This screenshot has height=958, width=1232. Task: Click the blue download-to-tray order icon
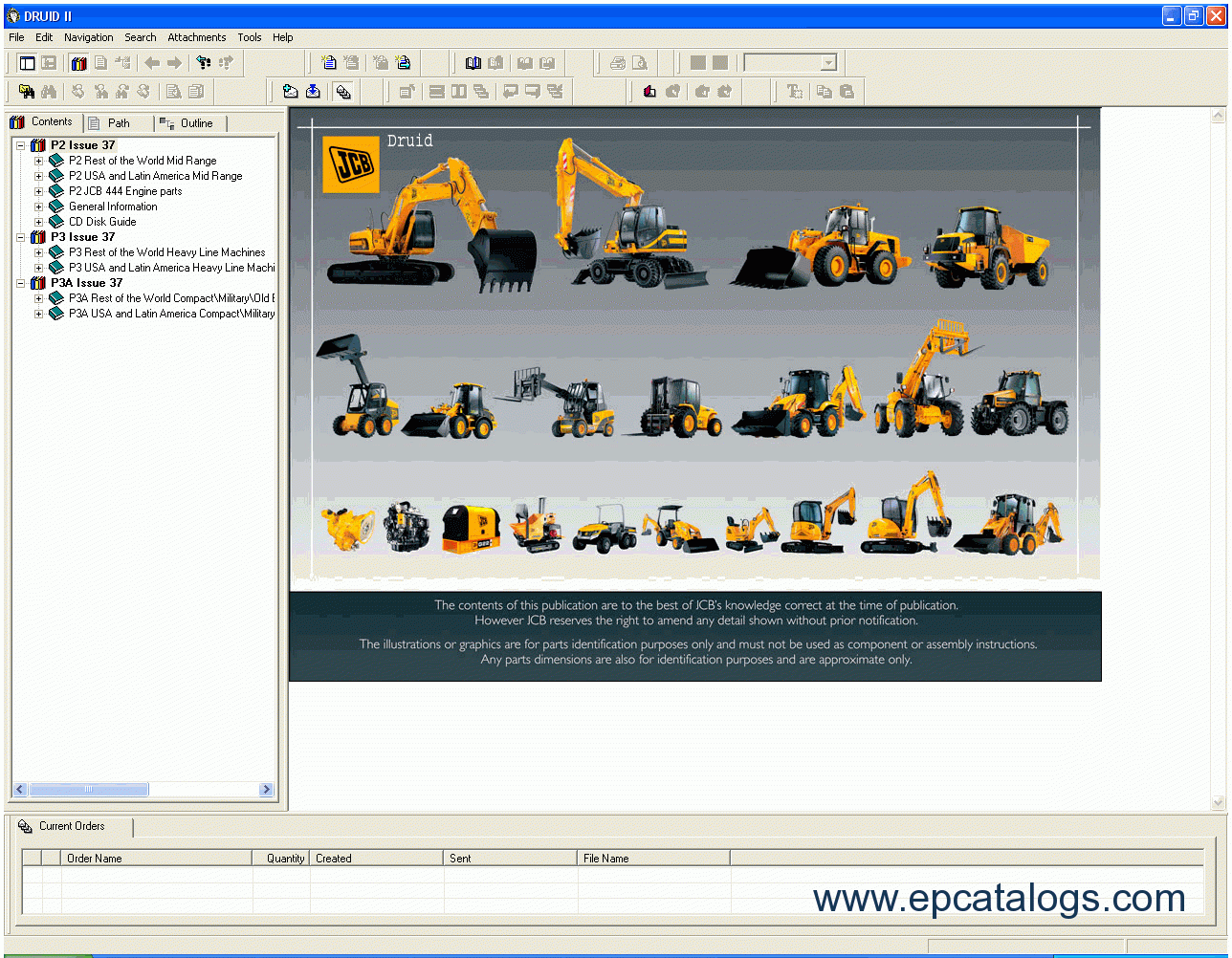coord(313,92)
